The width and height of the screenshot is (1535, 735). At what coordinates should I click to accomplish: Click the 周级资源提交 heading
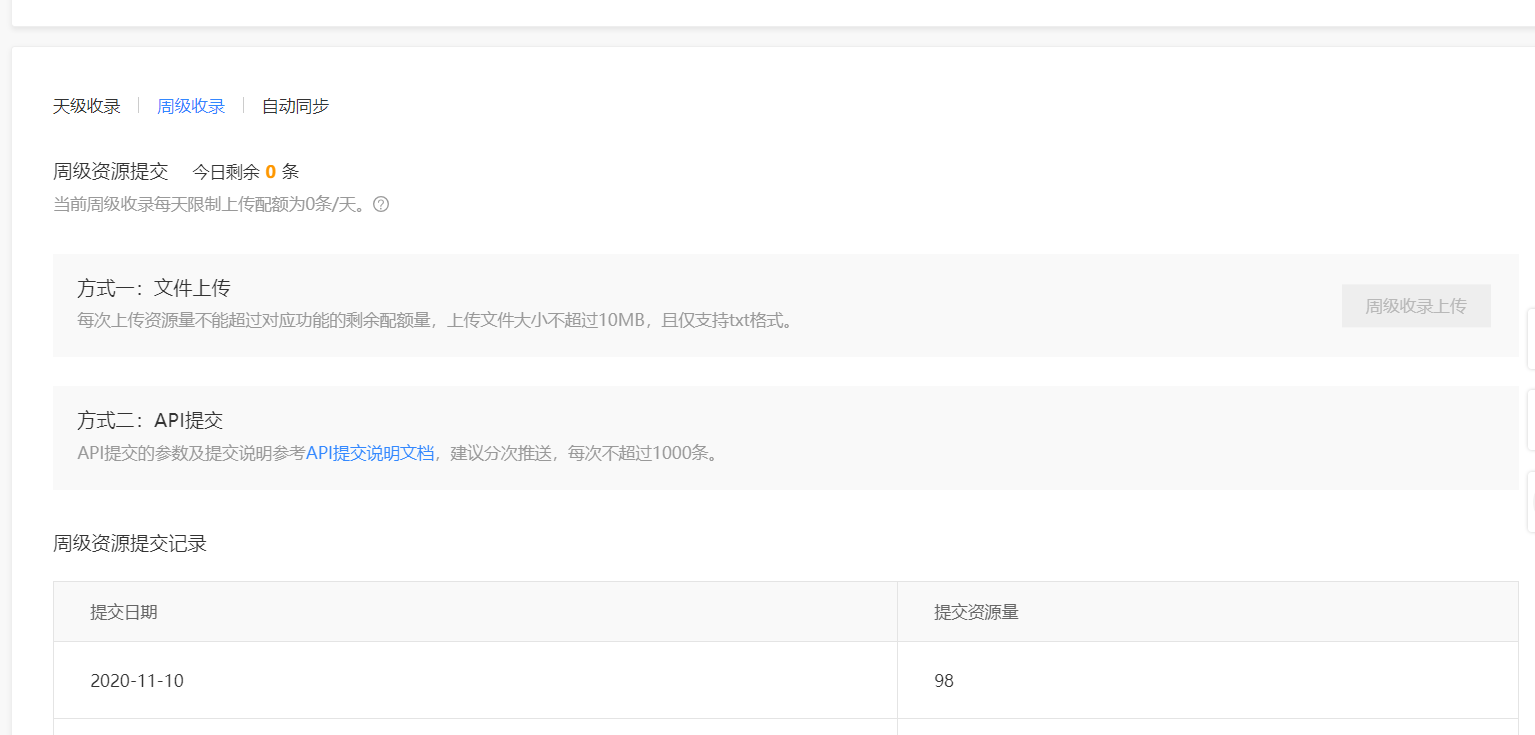[x=110, y=171]
